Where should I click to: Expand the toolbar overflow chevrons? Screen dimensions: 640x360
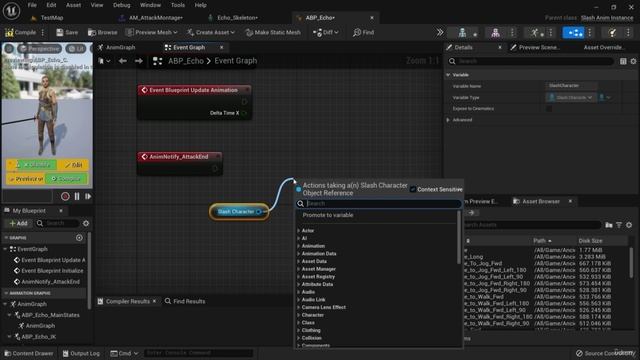[x=440, y=32]
